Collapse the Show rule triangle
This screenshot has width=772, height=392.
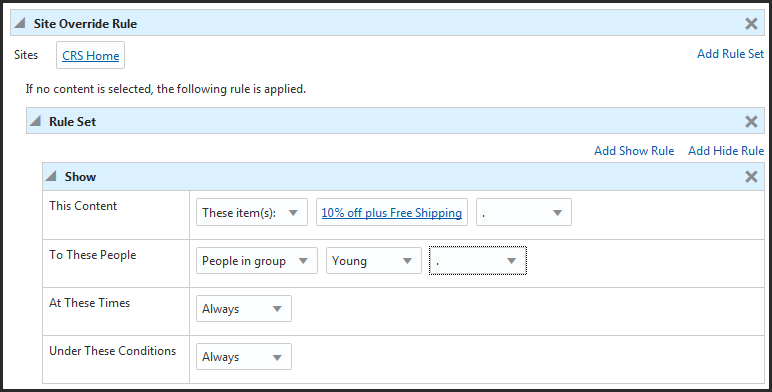51,176
